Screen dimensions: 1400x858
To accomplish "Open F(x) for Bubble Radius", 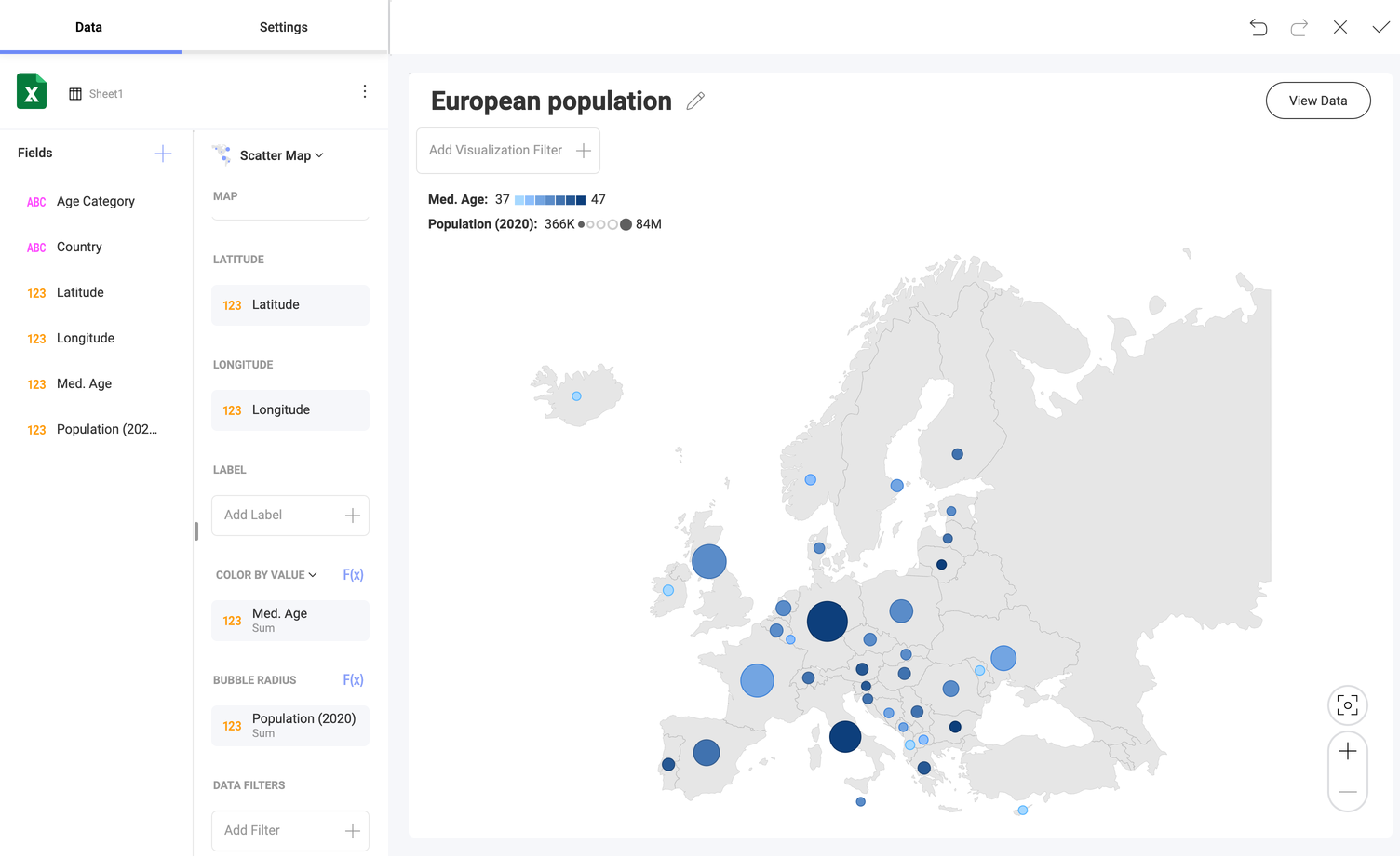I will [353, 680].
